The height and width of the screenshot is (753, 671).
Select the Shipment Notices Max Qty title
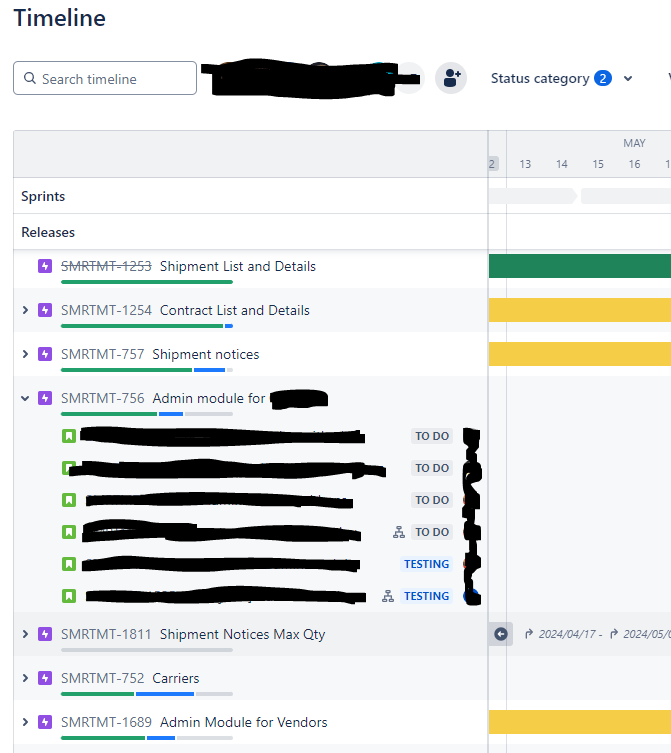[x=243, y=634]
